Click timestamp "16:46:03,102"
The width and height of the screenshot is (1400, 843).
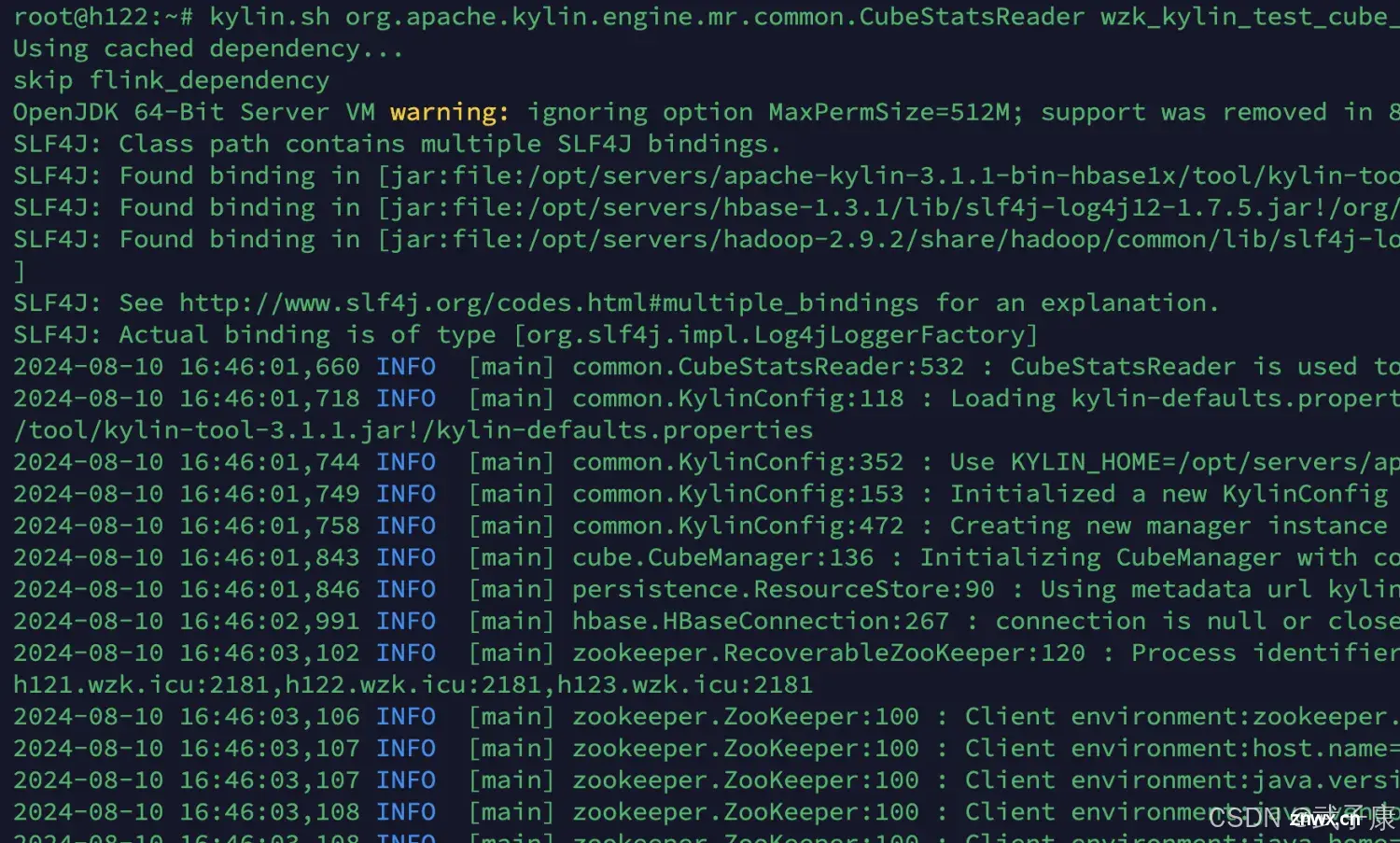pos(269,653)
